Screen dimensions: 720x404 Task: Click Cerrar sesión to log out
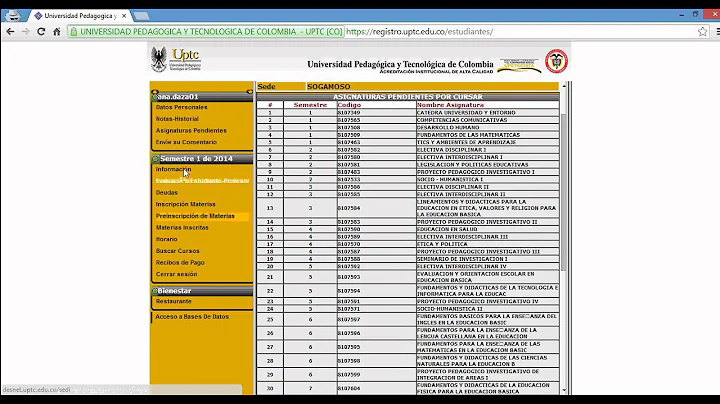176,274
